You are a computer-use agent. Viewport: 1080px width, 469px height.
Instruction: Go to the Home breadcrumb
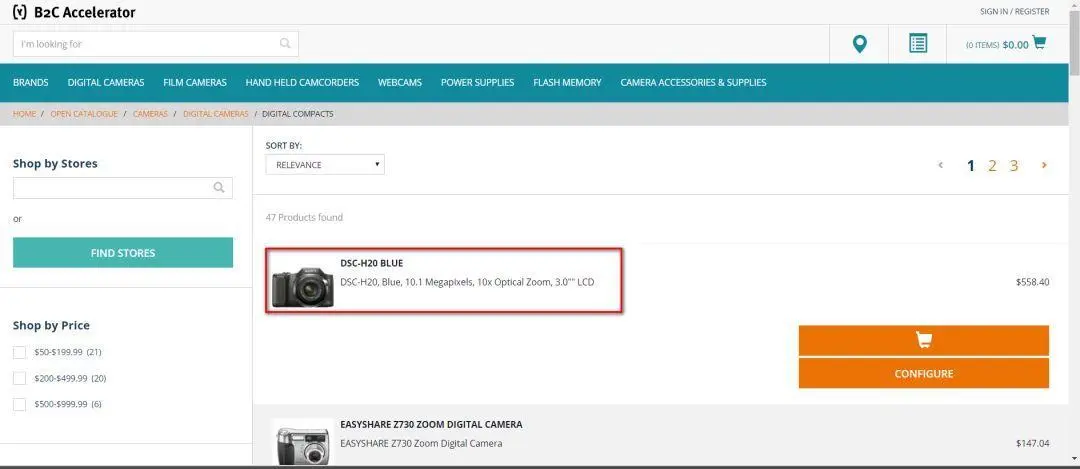pos(24,114)
